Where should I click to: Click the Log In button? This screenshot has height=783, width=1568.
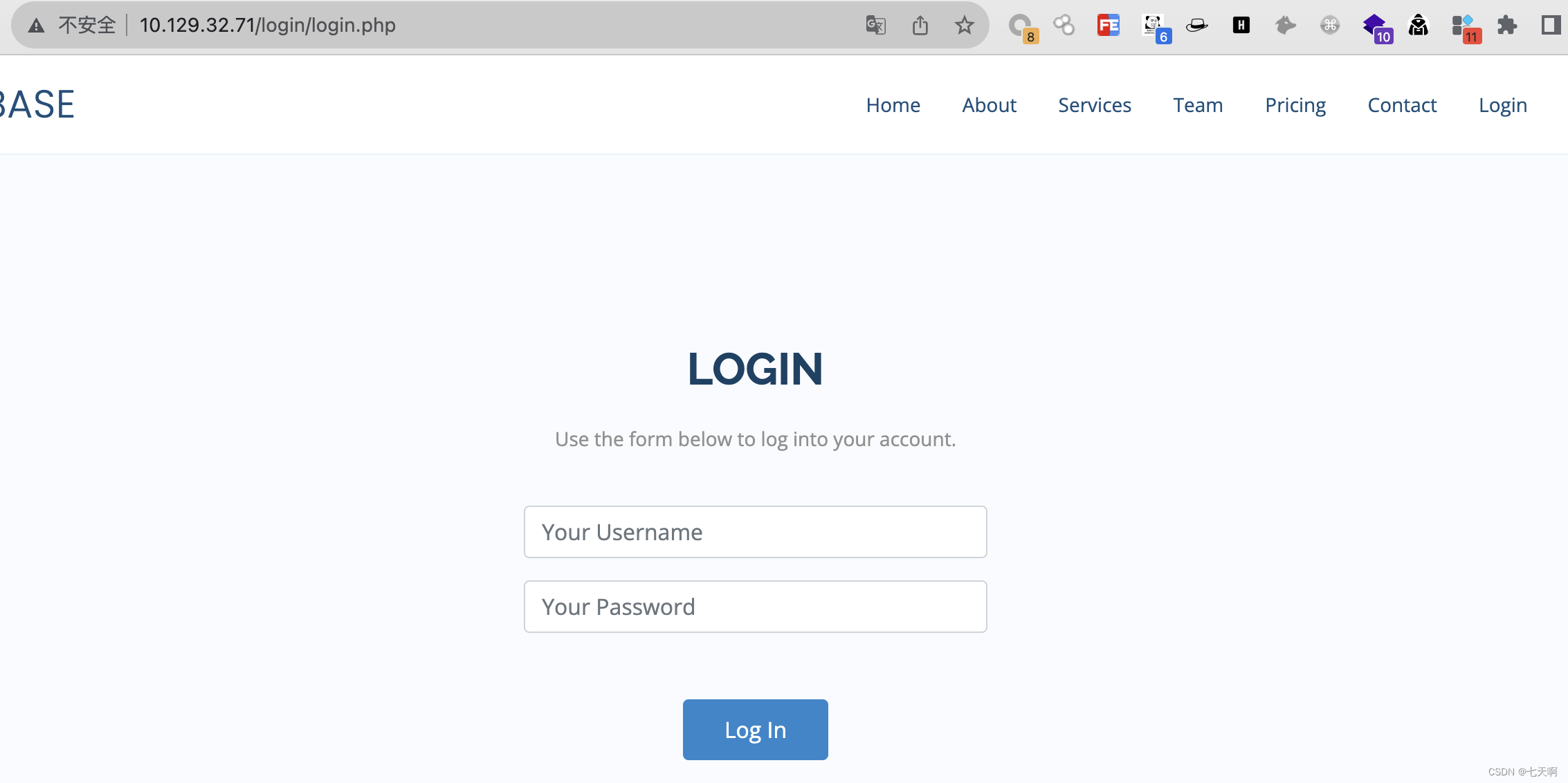(x=755, y=730)
